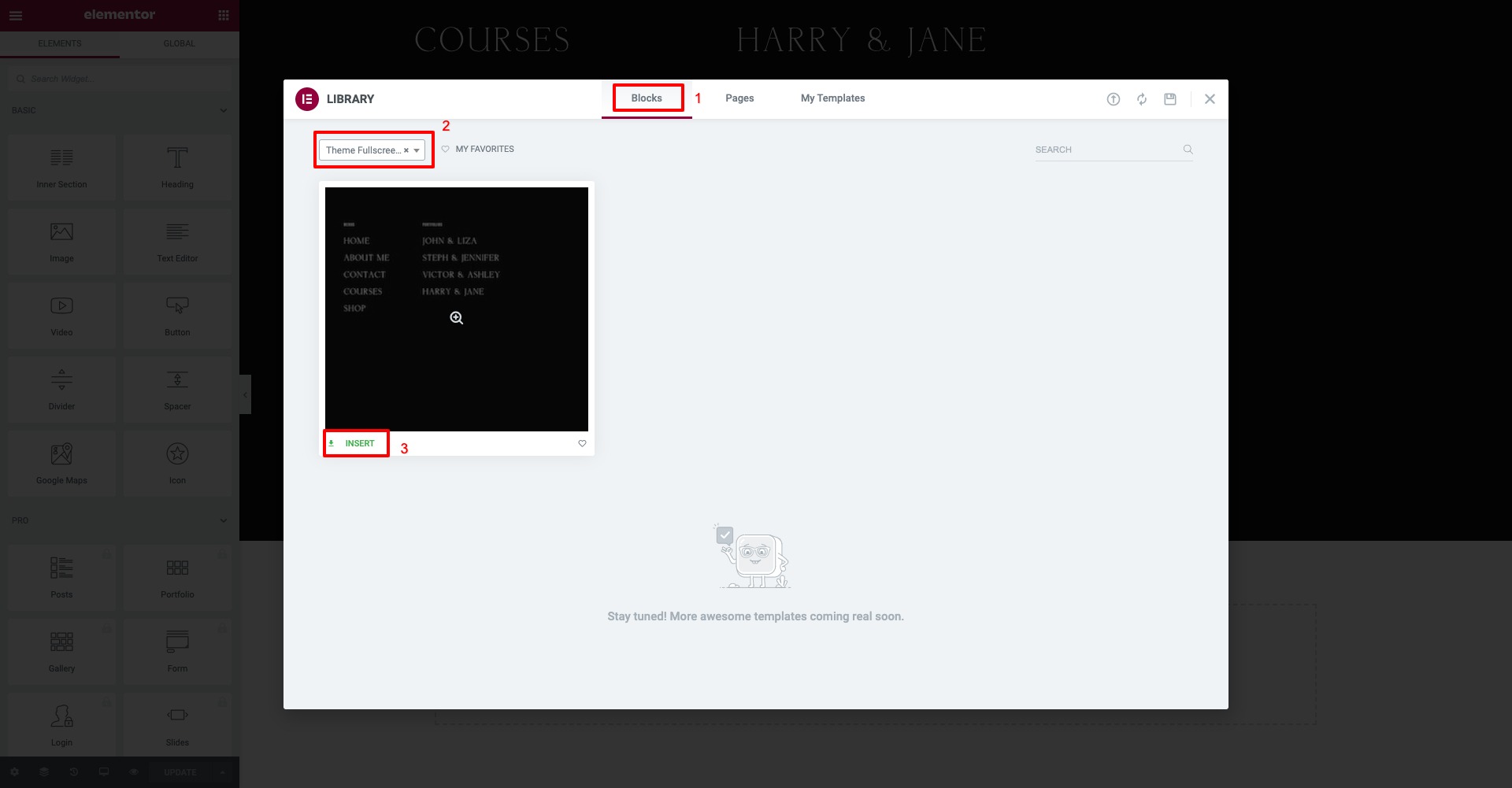The height and width of the screenshot is (788, 1512).
Task: Click the Update button
Action: coord(180,771)
